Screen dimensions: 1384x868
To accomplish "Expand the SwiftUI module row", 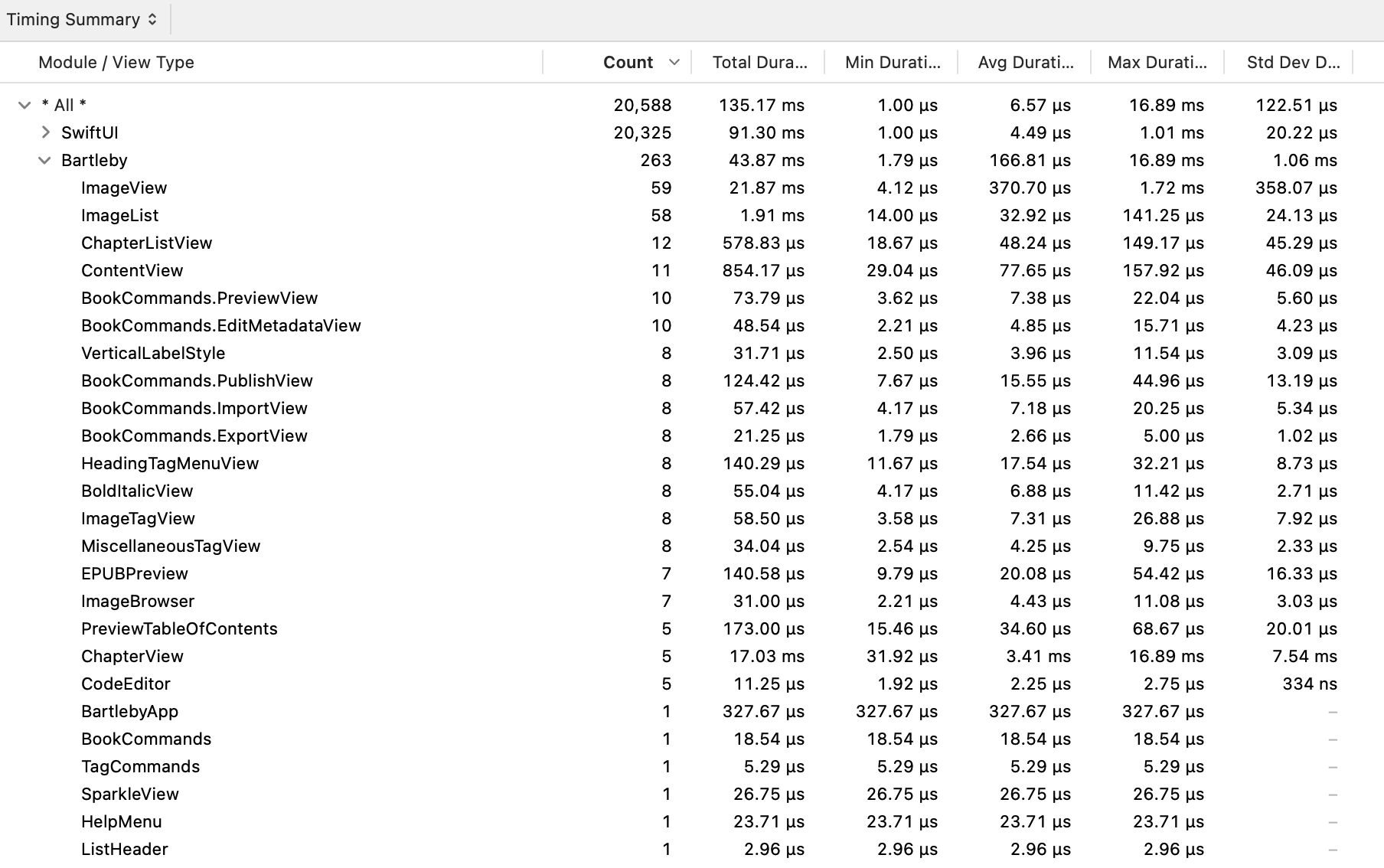I will click(x=45, y=132).
